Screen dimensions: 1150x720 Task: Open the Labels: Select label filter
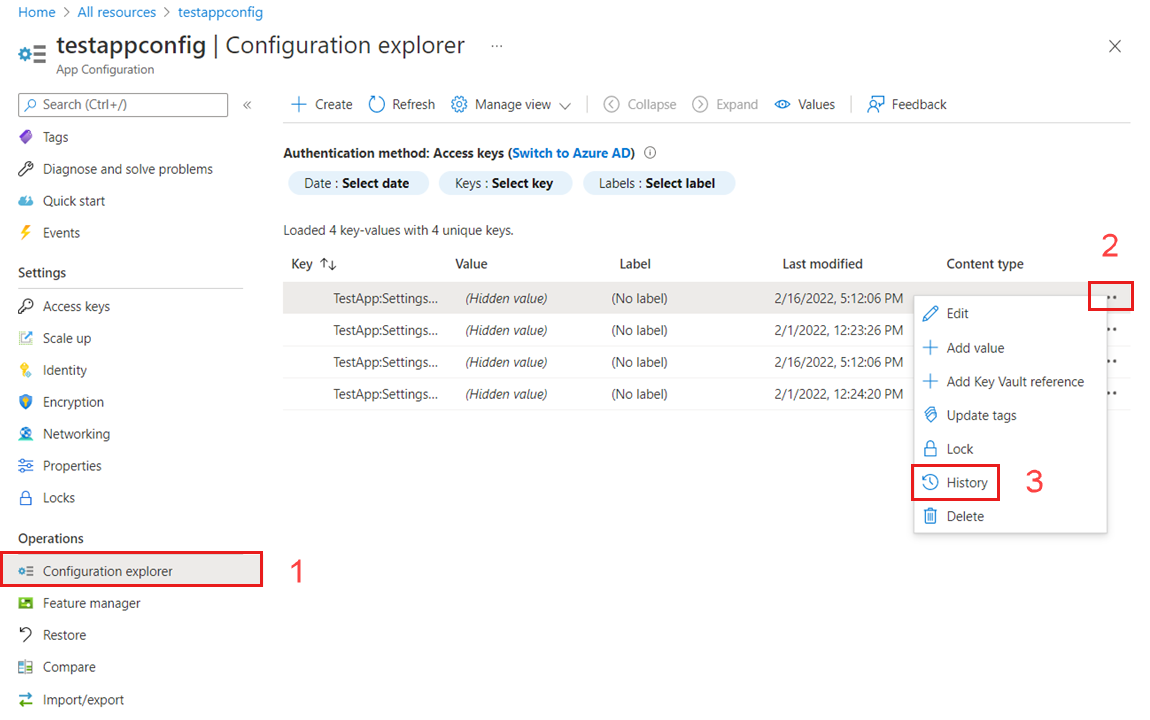659,182
